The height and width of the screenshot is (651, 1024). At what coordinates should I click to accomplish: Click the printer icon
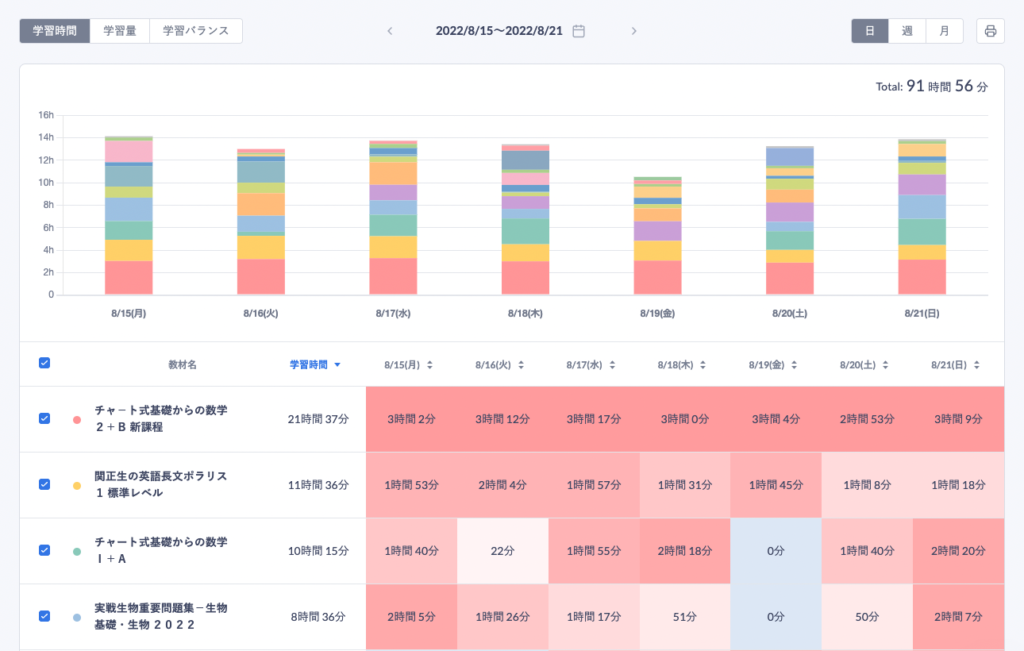990,31
